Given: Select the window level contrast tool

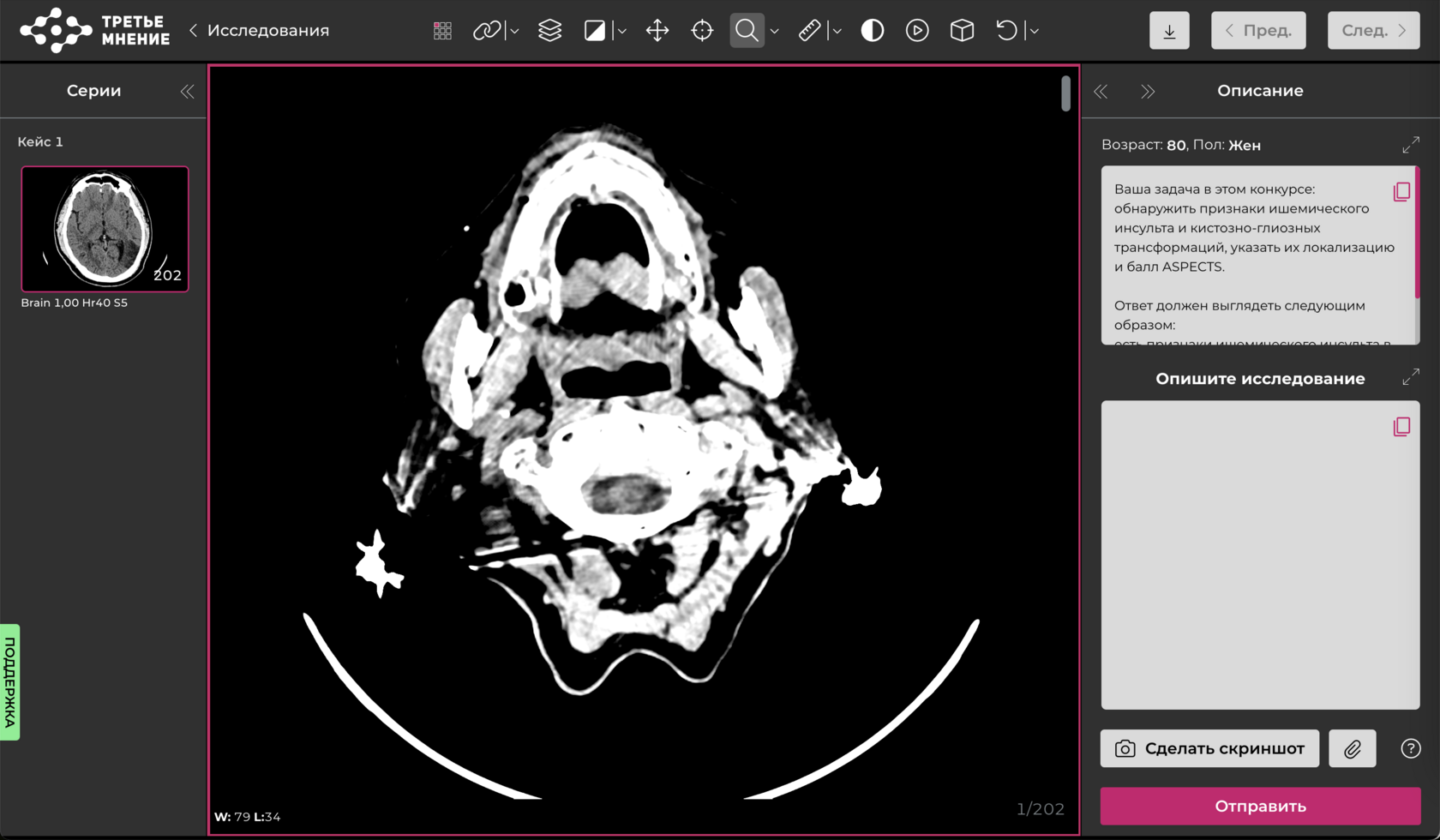Looking at the screenshot, I should (594, 31).
